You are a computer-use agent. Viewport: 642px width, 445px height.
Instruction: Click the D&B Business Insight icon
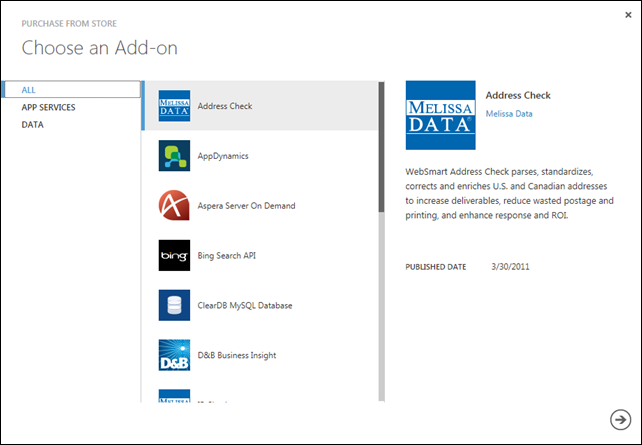[x=174, y=355]
